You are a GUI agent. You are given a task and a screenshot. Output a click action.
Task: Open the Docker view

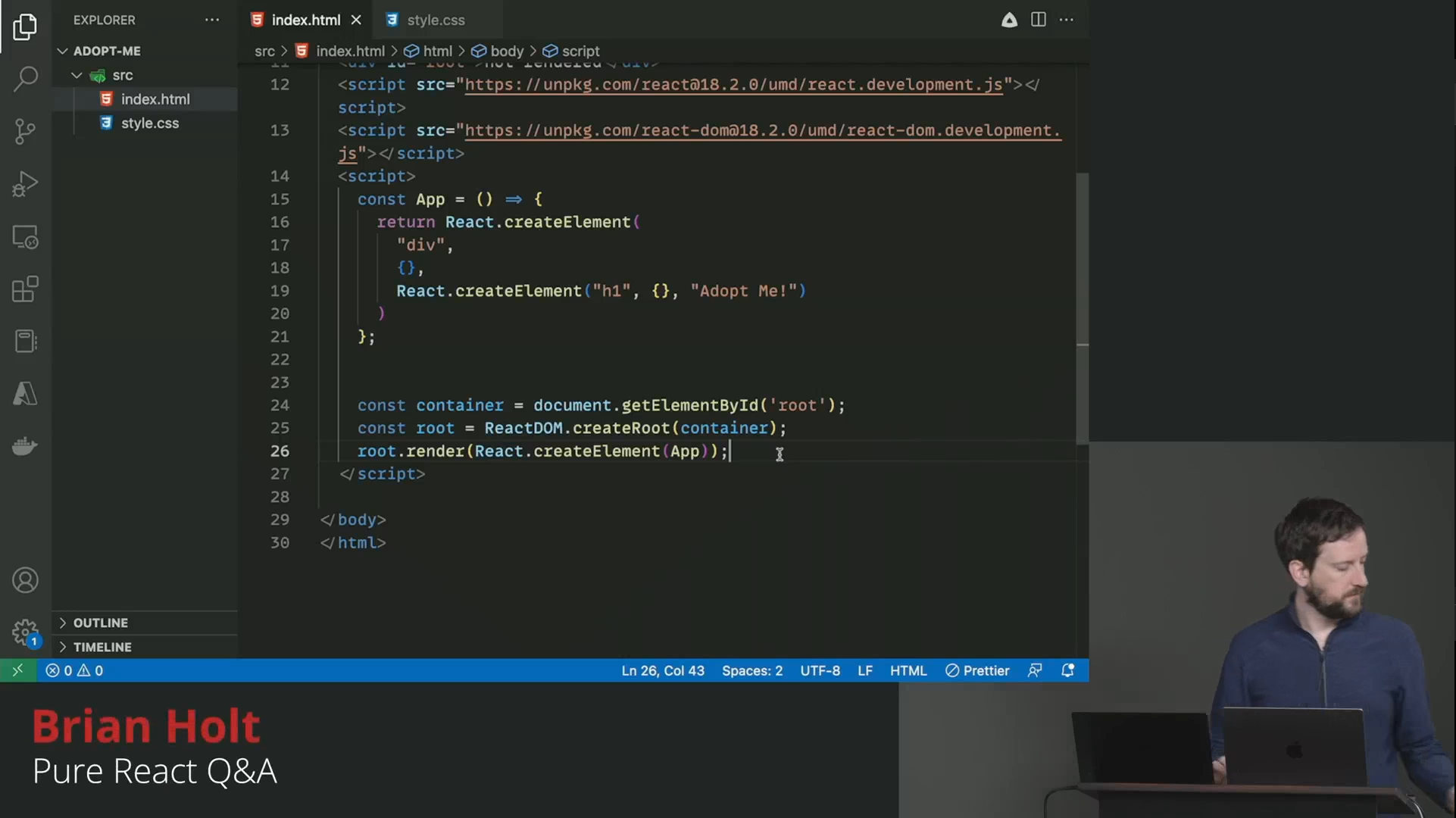pyautogui.click(x=25, y=446)
